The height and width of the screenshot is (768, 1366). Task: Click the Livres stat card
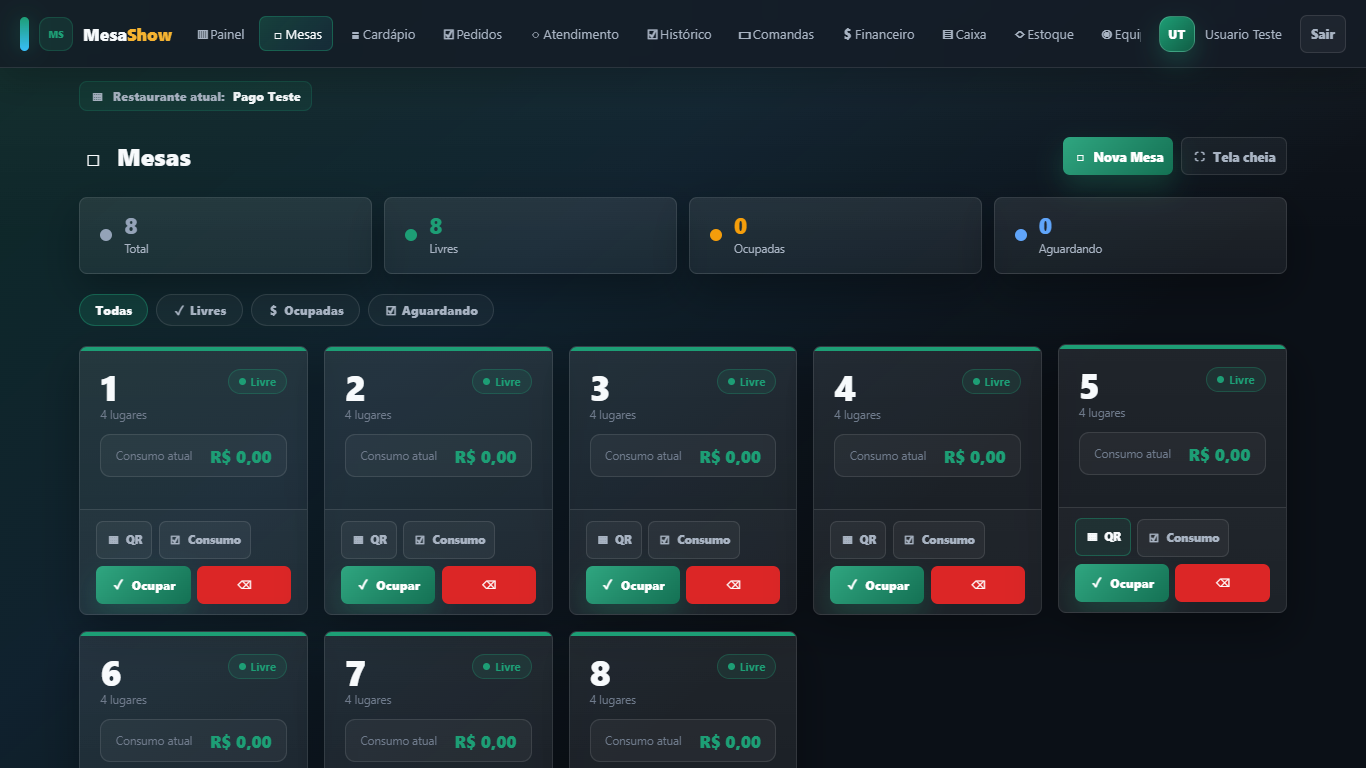(x=530, y=235)
